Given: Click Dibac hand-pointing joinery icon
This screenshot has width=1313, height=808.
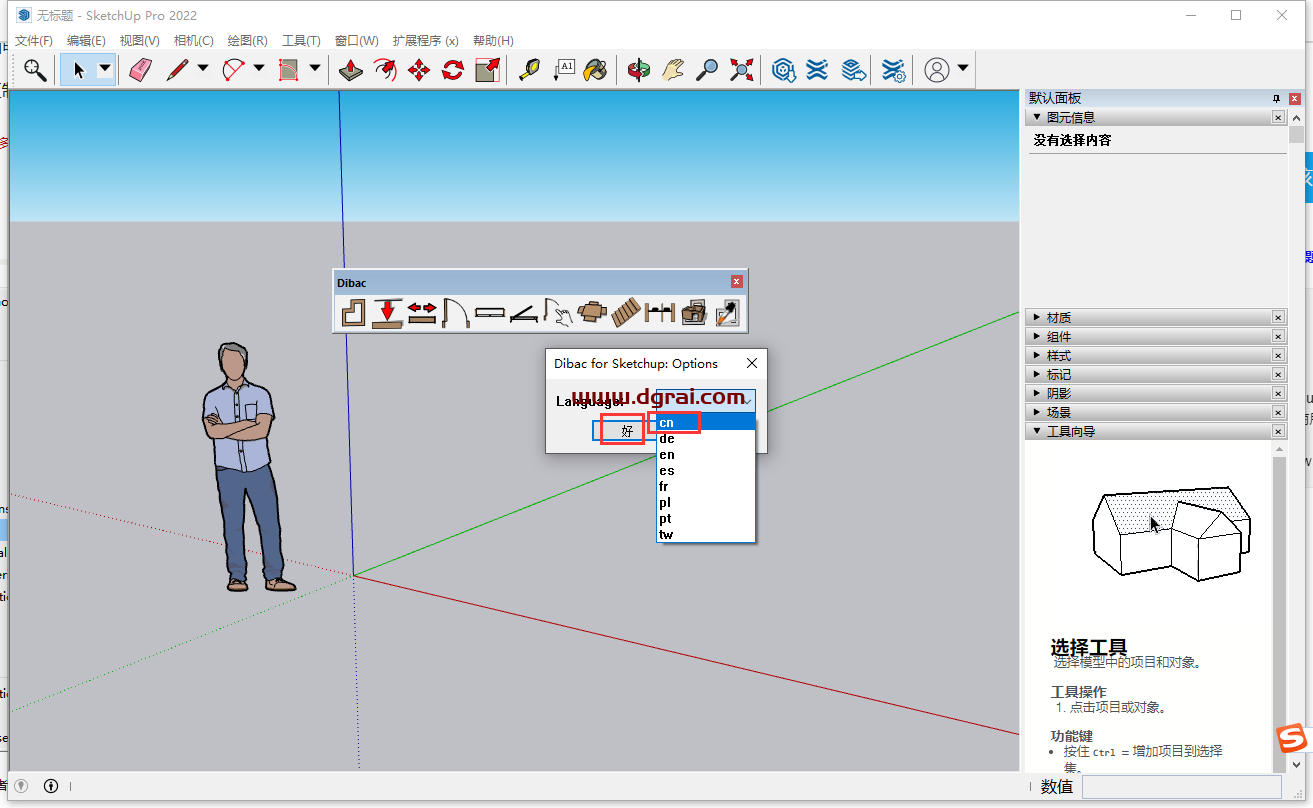Looking at the screenshot, I should click(x=558, y=314).
